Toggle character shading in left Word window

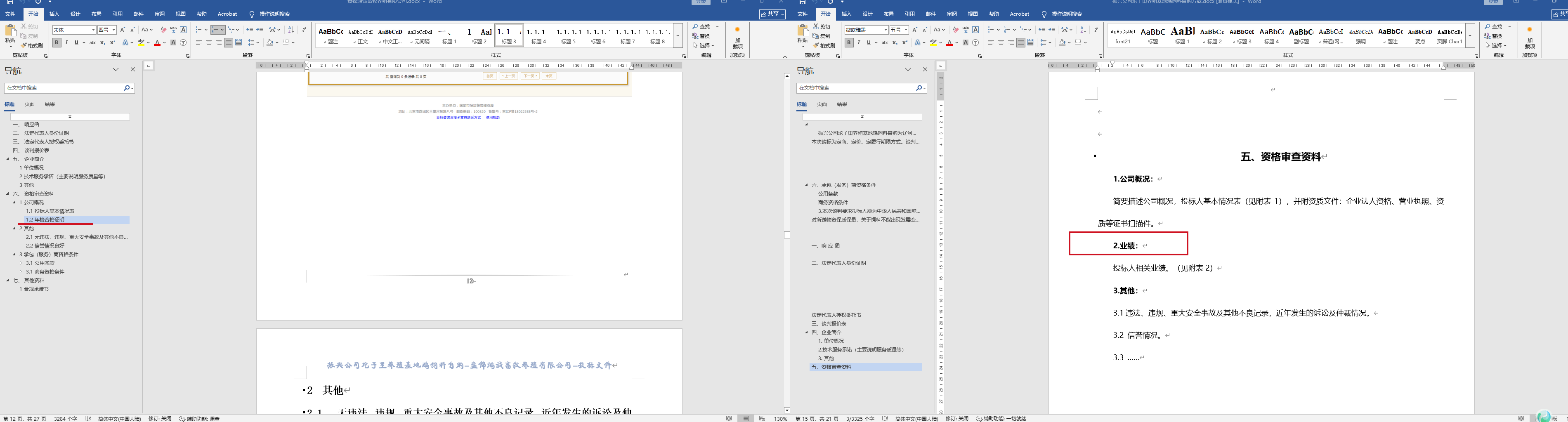[173, 42]
